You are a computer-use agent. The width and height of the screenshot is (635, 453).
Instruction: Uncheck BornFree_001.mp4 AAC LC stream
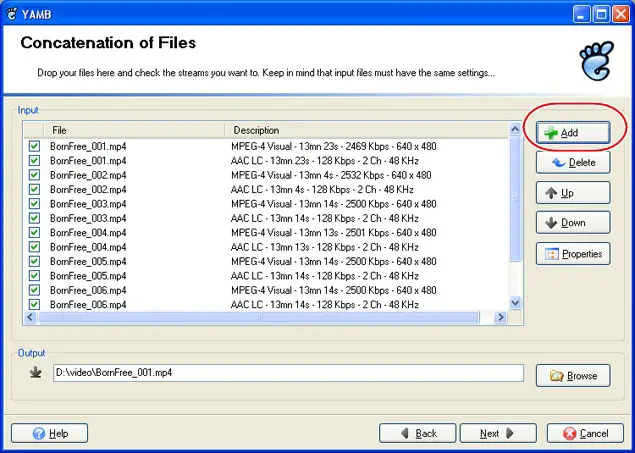click(34, 160)
